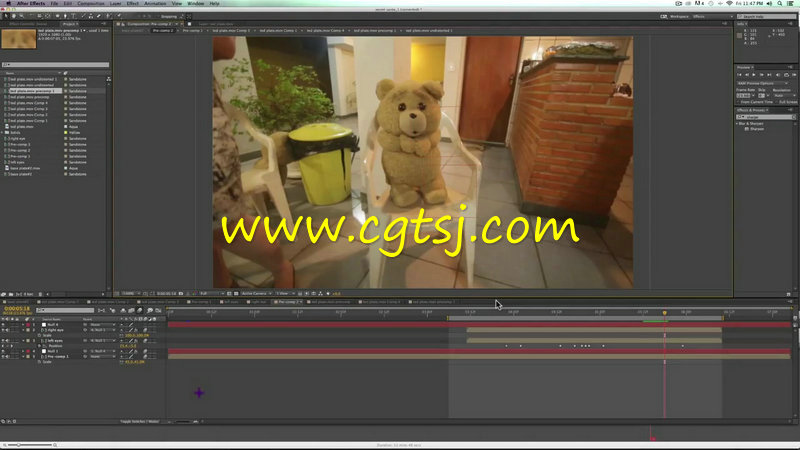The height and width of the screenshot is (450, 800).
Task: Select the Pen tool
Action: tap(65, 16)
